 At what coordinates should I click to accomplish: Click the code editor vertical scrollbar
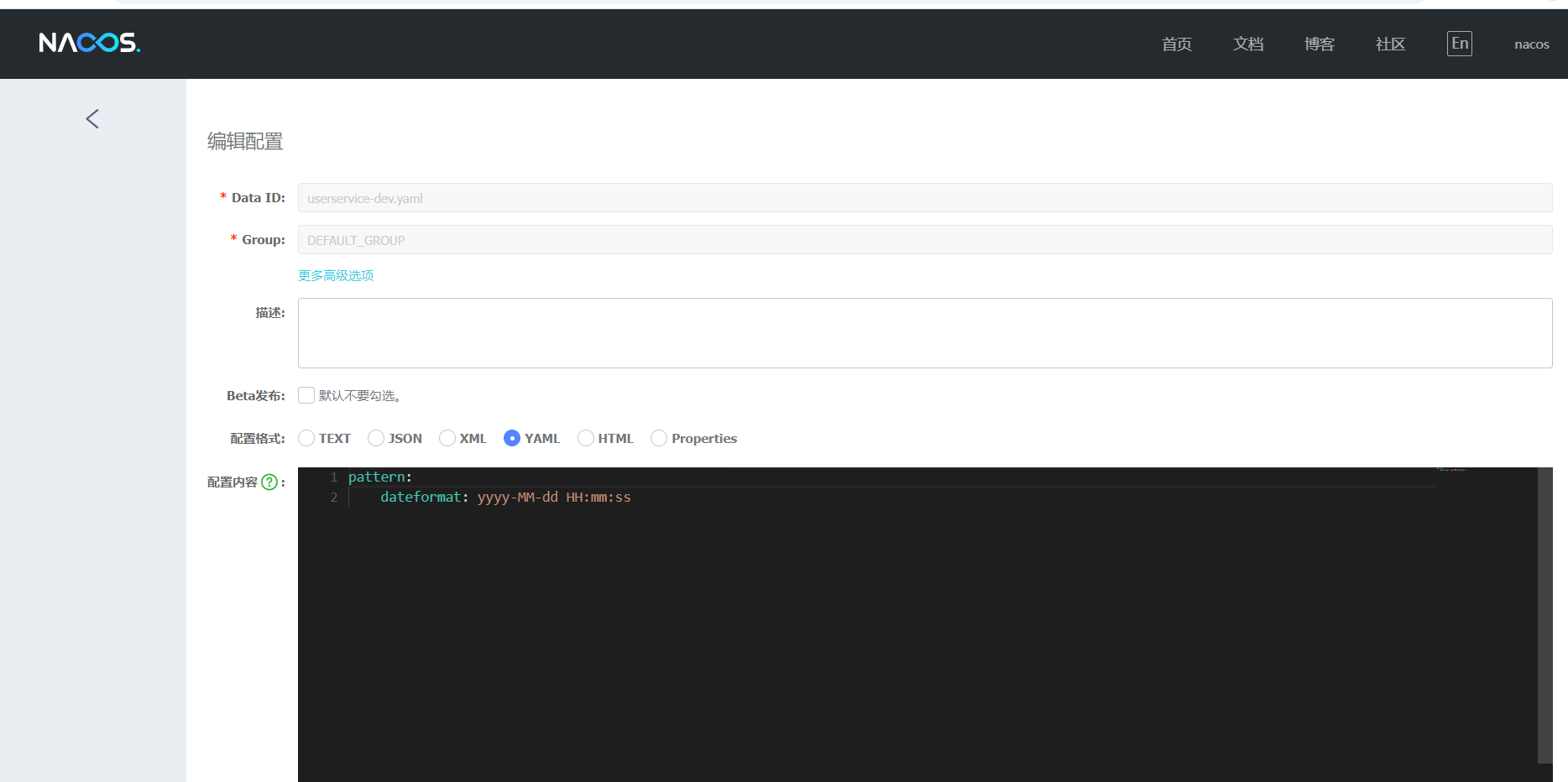point(1544,614)
